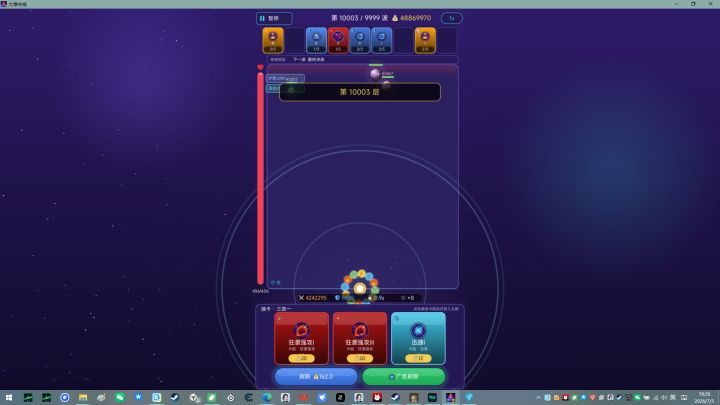Screen dimensions: 720x405
Task: Open WeChat from the taskbar
Action: click(x=120, y=398)
